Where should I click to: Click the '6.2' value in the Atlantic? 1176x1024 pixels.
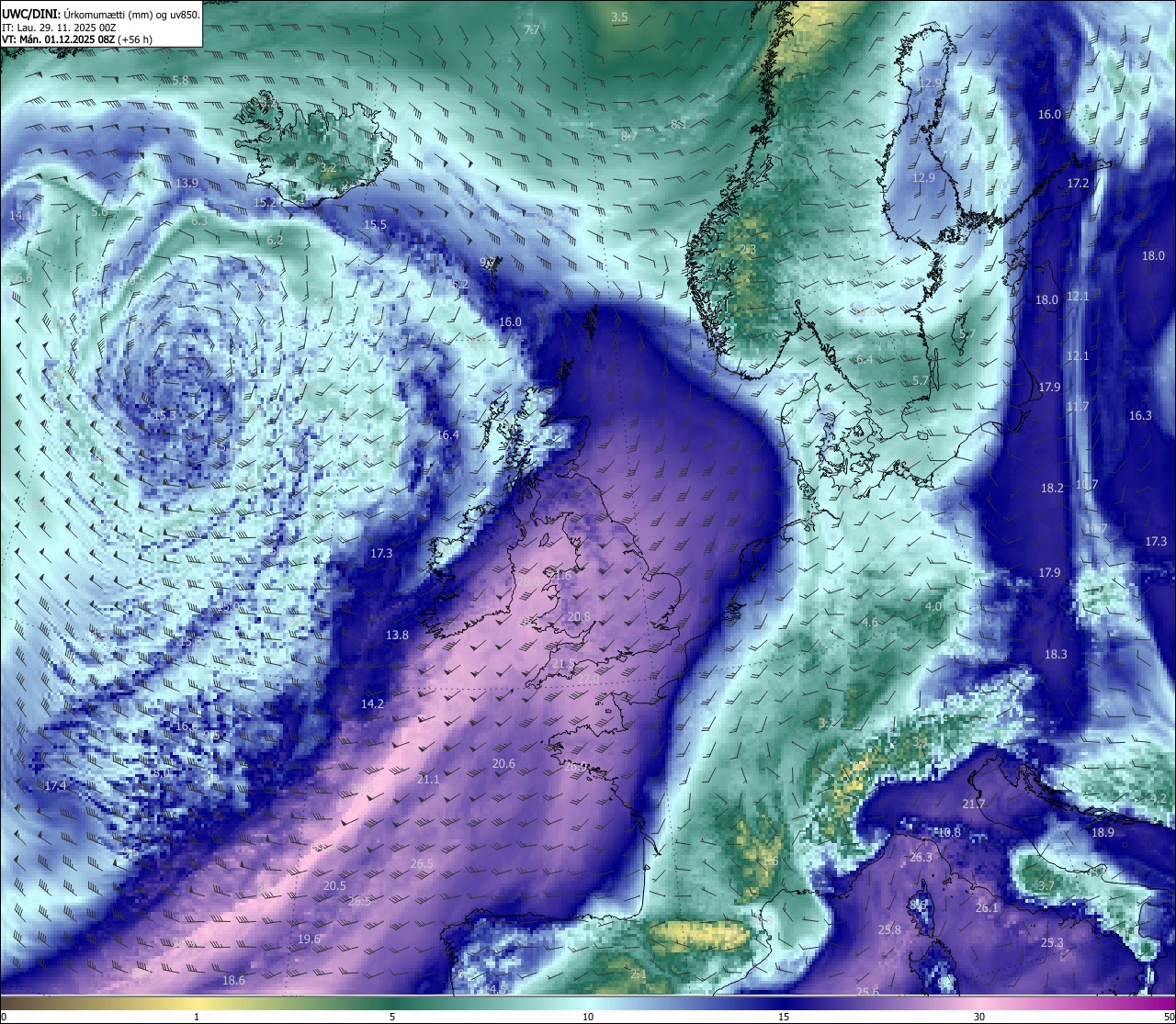click(275, 240)
